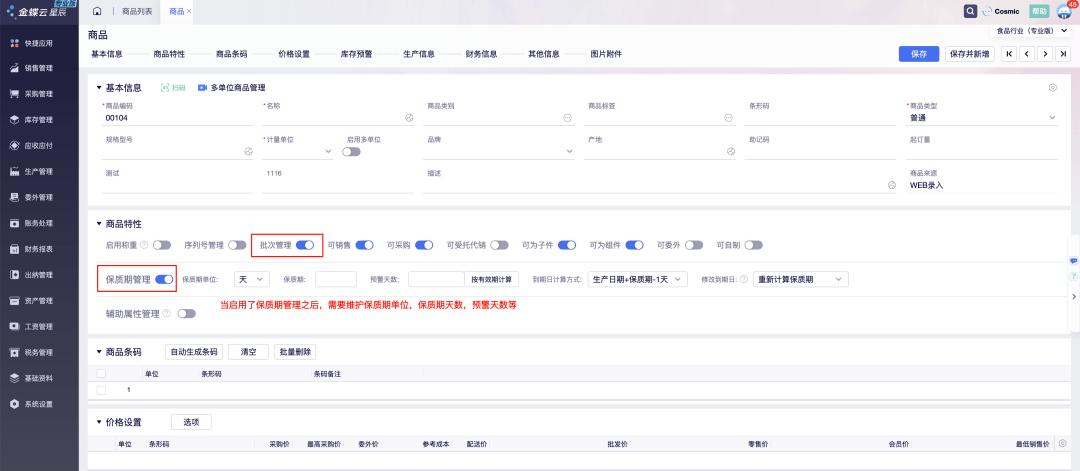This screenshot has height=471, width=1080.
Task: Toggle the 可为子件 switch
Action: point(567,244)
